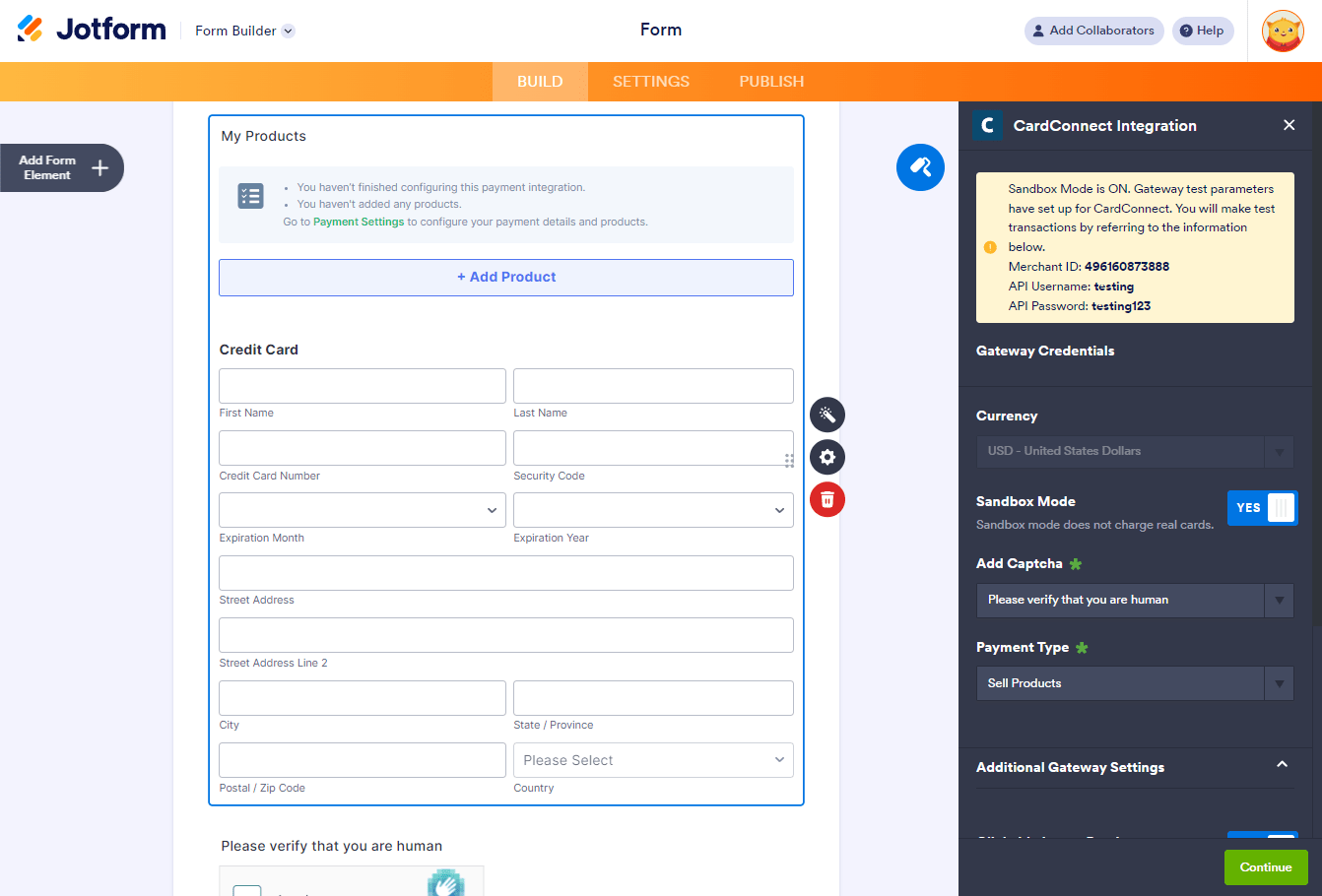Delete the payment element with trash icon
Screen dimensions: 1322x896
(827, 499)
